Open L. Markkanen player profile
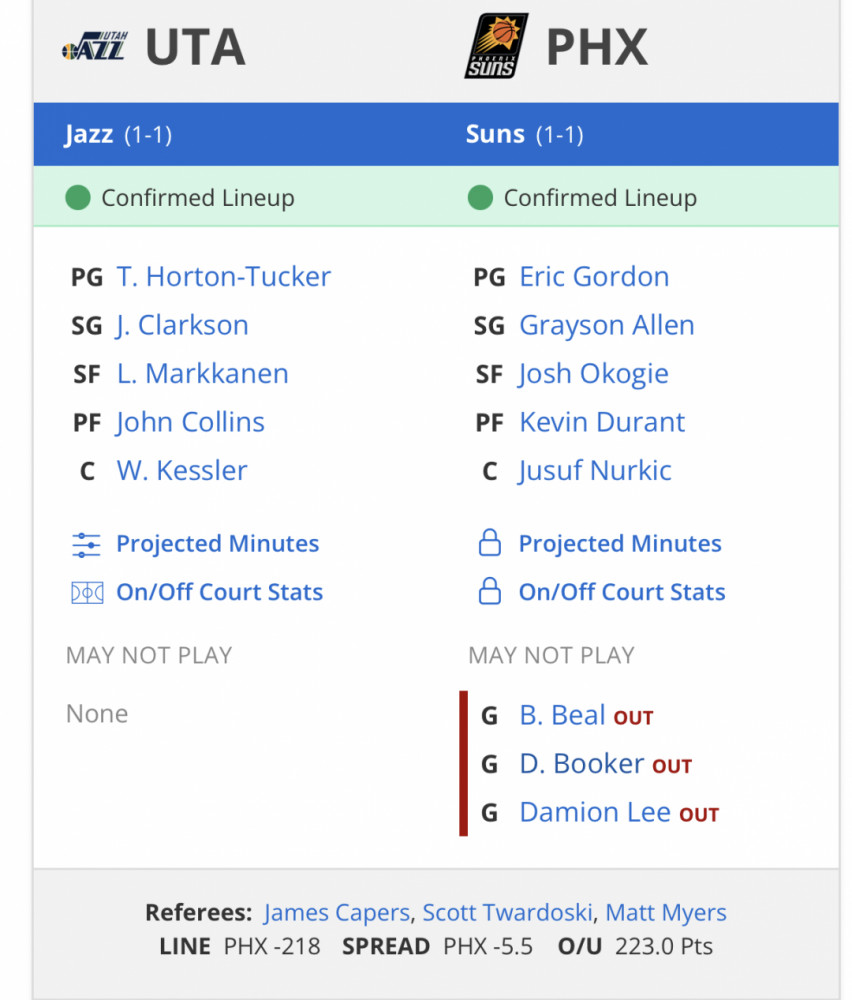 (202, 374)
